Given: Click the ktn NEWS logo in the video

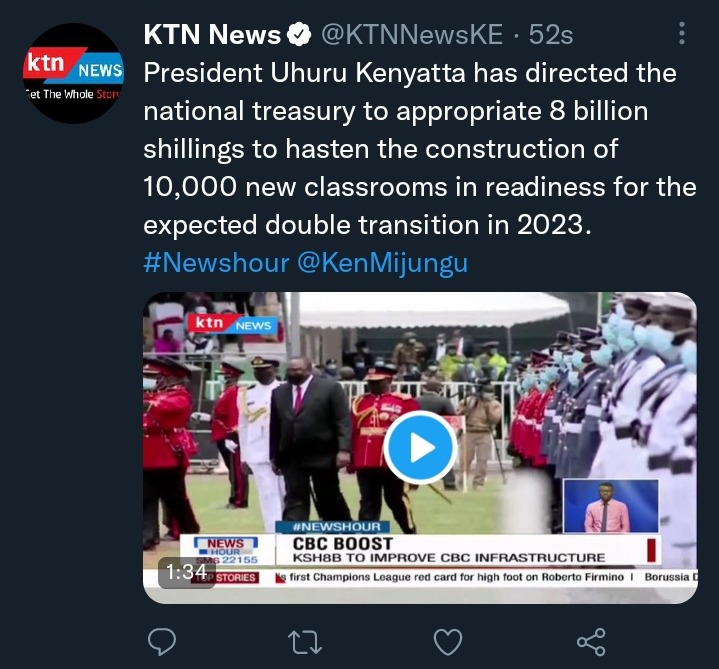Looking at the screenshot, I should [x=232, y=324].
